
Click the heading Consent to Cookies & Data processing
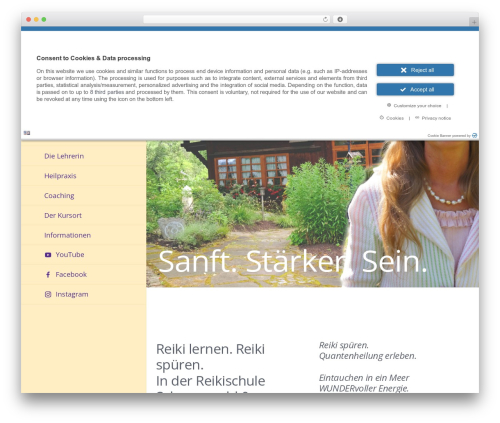pyautogui.click(x=93, y=58)
